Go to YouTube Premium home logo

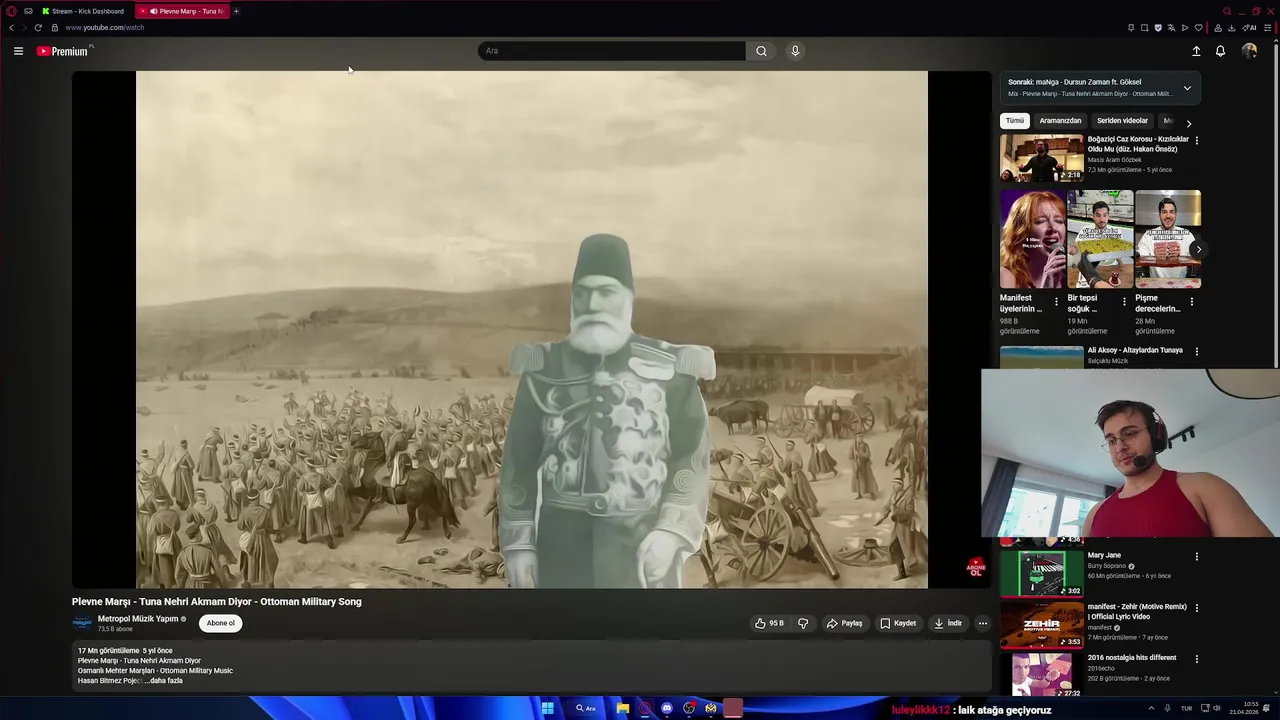pos(64,51)
